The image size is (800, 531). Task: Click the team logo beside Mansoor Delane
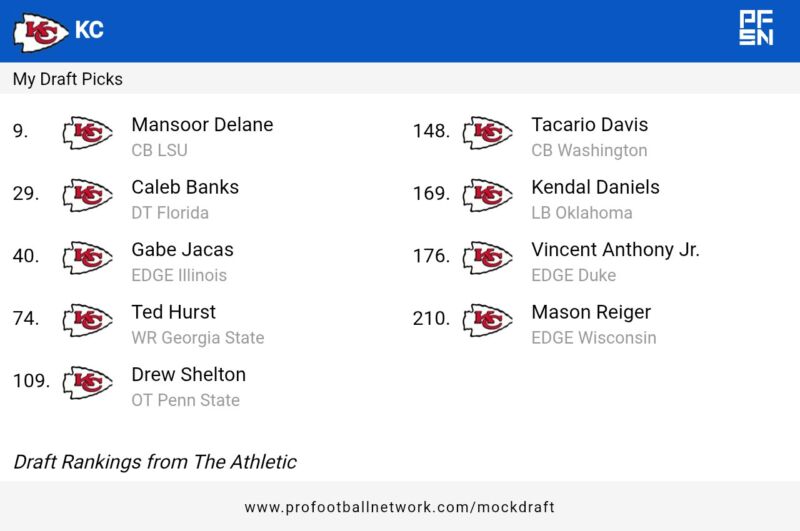pos(87,133)
